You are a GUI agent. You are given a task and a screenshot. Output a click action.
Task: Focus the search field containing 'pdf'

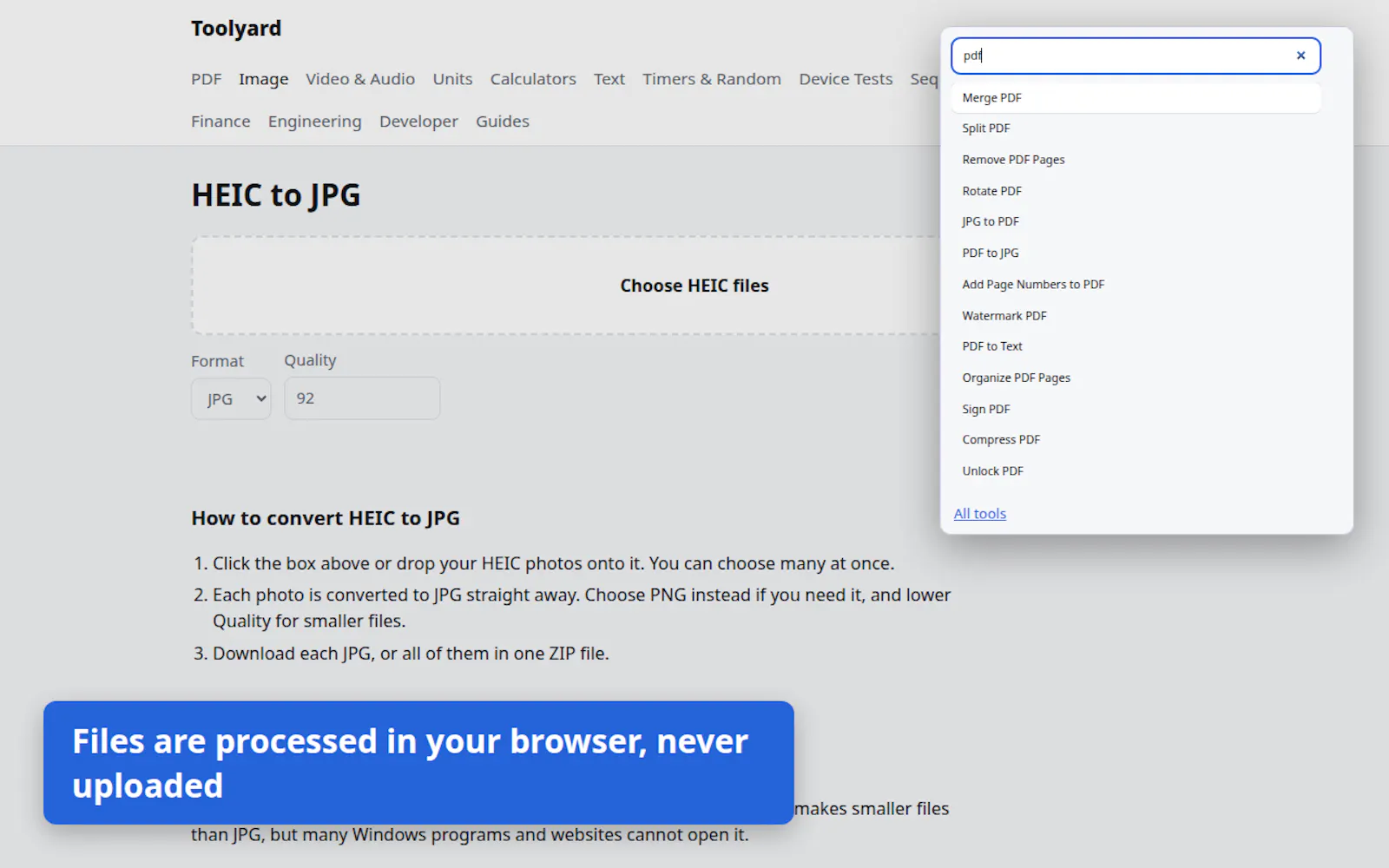(x=1136, y=56)
